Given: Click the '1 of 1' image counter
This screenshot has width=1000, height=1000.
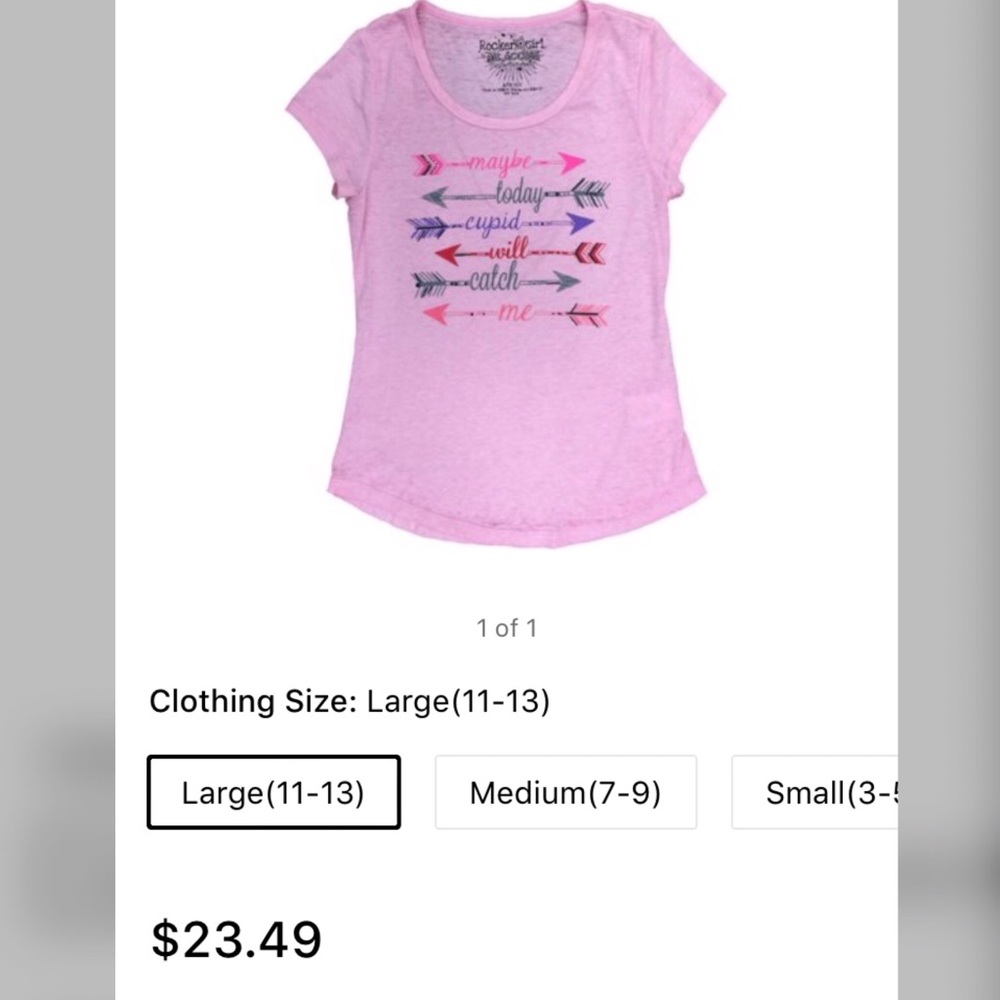Looking at the screenshot, I should click(507, 628).
